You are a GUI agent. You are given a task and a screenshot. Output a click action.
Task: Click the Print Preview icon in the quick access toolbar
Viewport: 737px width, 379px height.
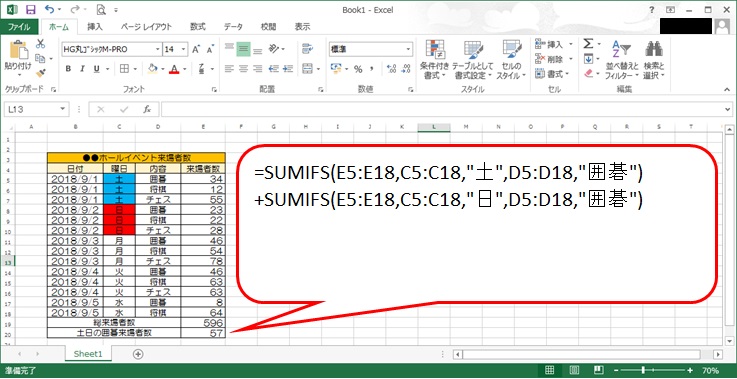[x=101, y=9]
